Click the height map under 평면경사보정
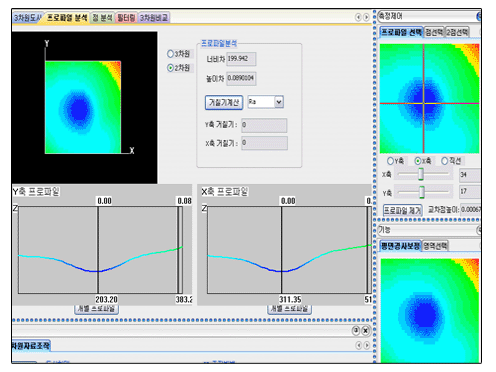This screenshot has width=496, height=372. click(430, 310)
